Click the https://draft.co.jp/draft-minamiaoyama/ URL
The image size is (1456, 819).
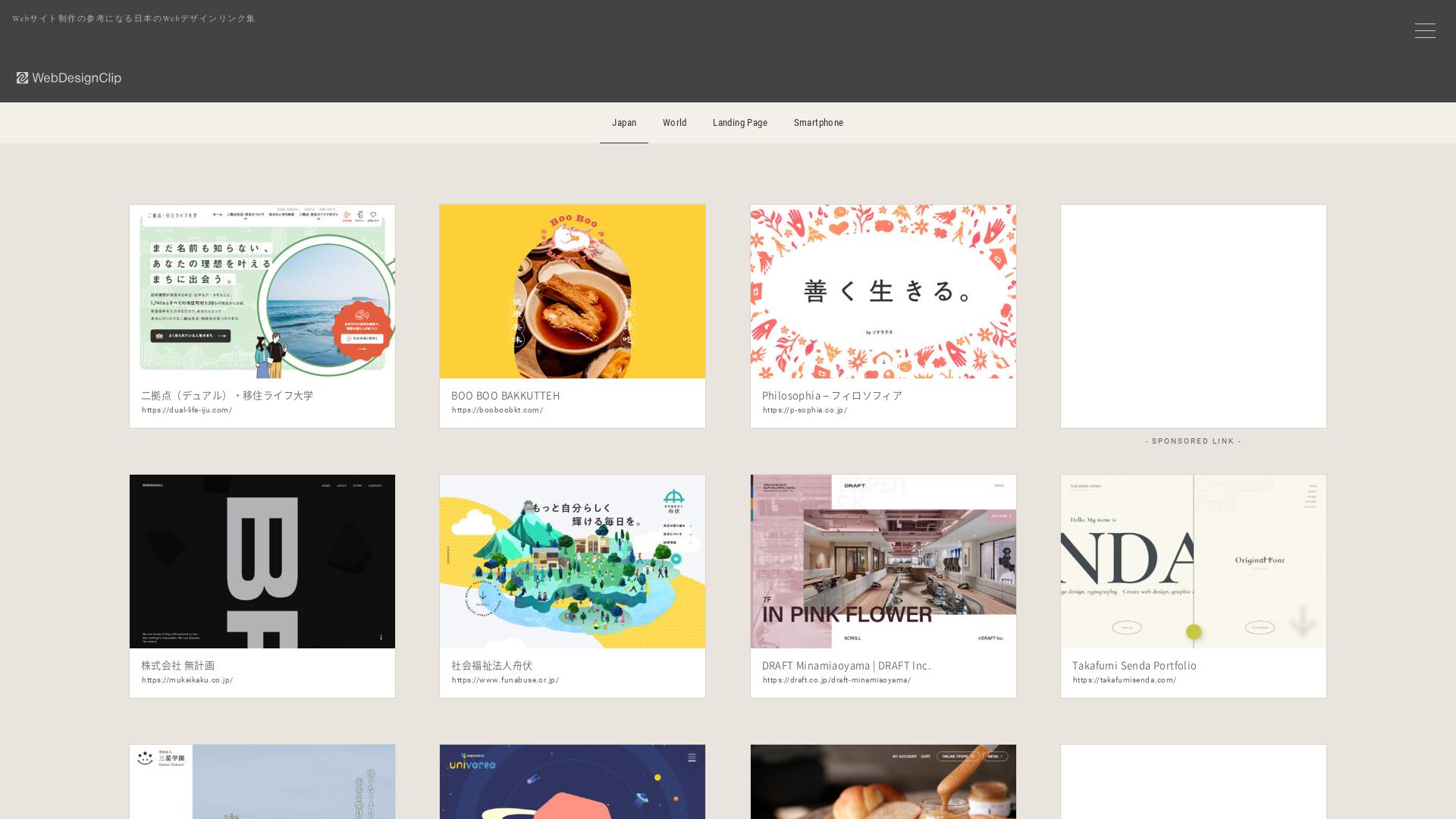(x=837, y=680)
